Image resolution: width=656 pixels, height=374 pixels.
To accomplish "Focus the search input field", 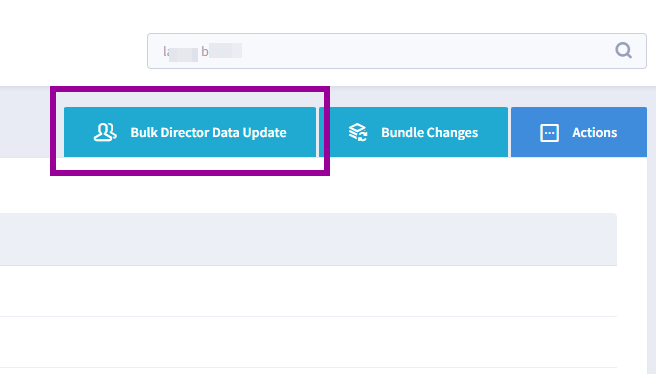I will [x=397, y=51].
